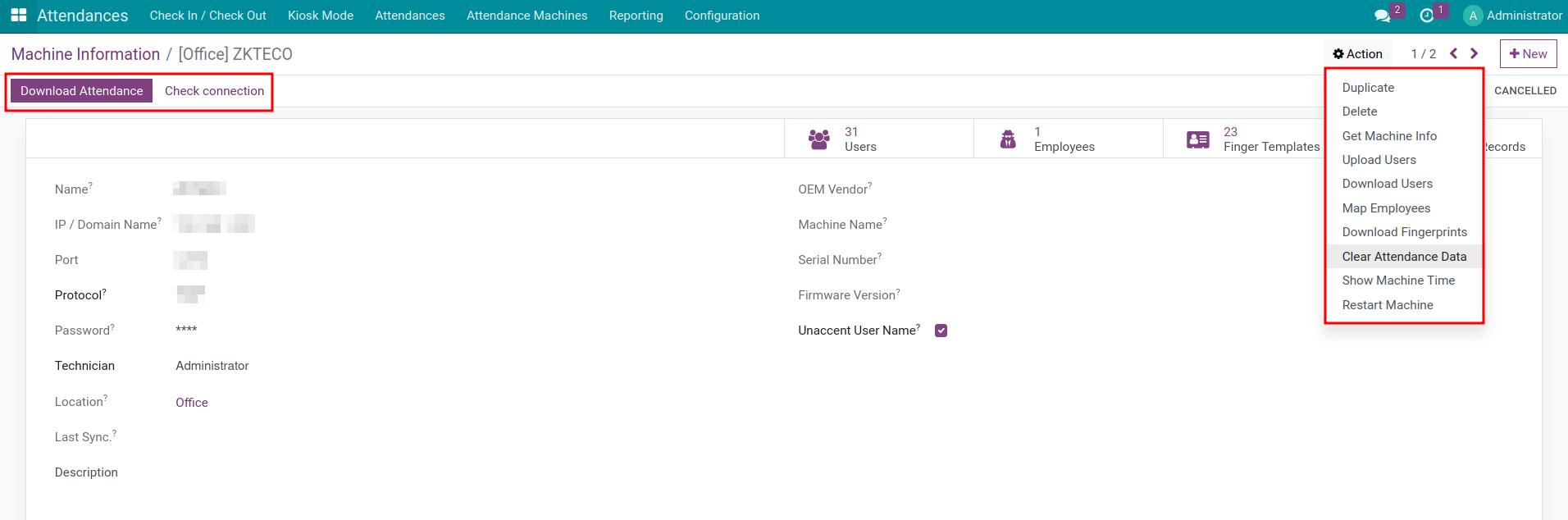Open the apps grid home menu icon
The image size is (1568, 520).
(18, 16)
